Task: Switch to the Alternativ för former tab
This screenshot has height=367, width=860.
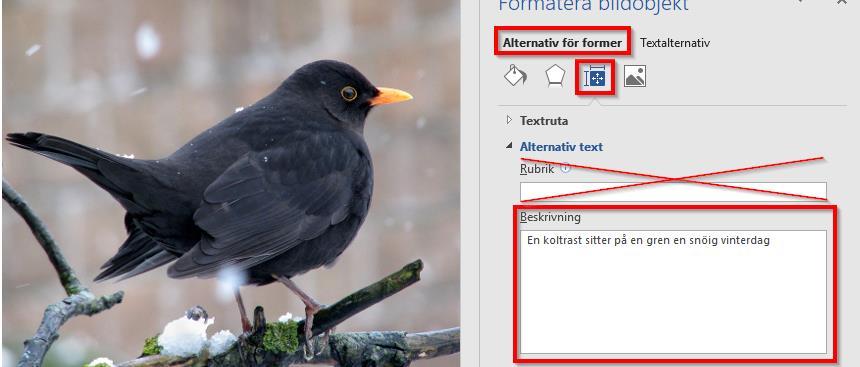Action: coord(562,42)
